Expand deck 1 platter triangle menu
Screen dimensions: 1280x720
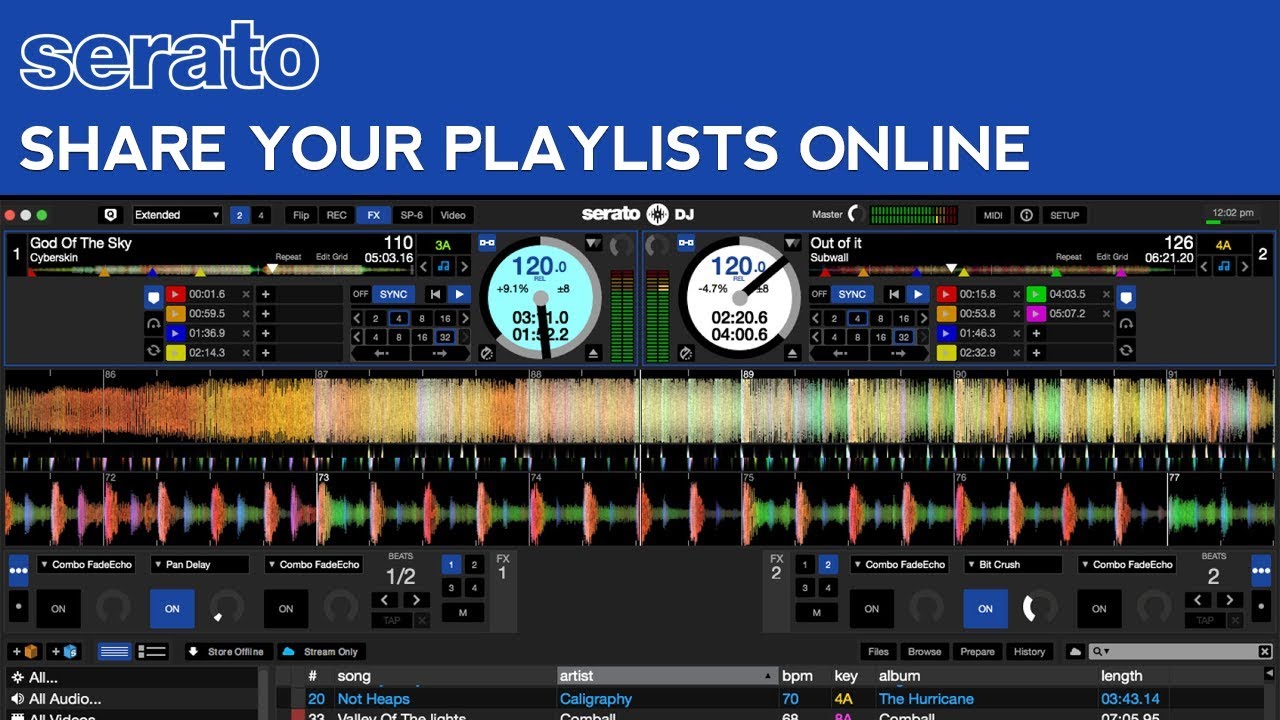click(x=594, y=243)
